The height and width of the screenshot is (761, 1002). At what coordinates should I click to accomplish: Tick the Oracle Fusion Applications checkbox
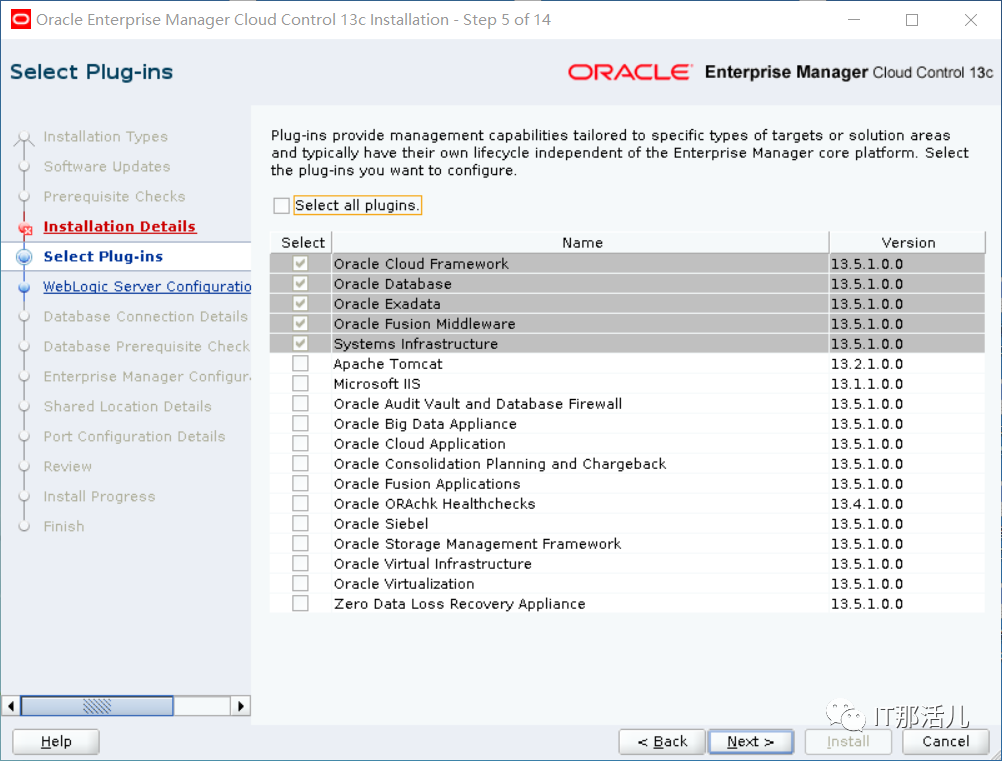tap(300, 484)
